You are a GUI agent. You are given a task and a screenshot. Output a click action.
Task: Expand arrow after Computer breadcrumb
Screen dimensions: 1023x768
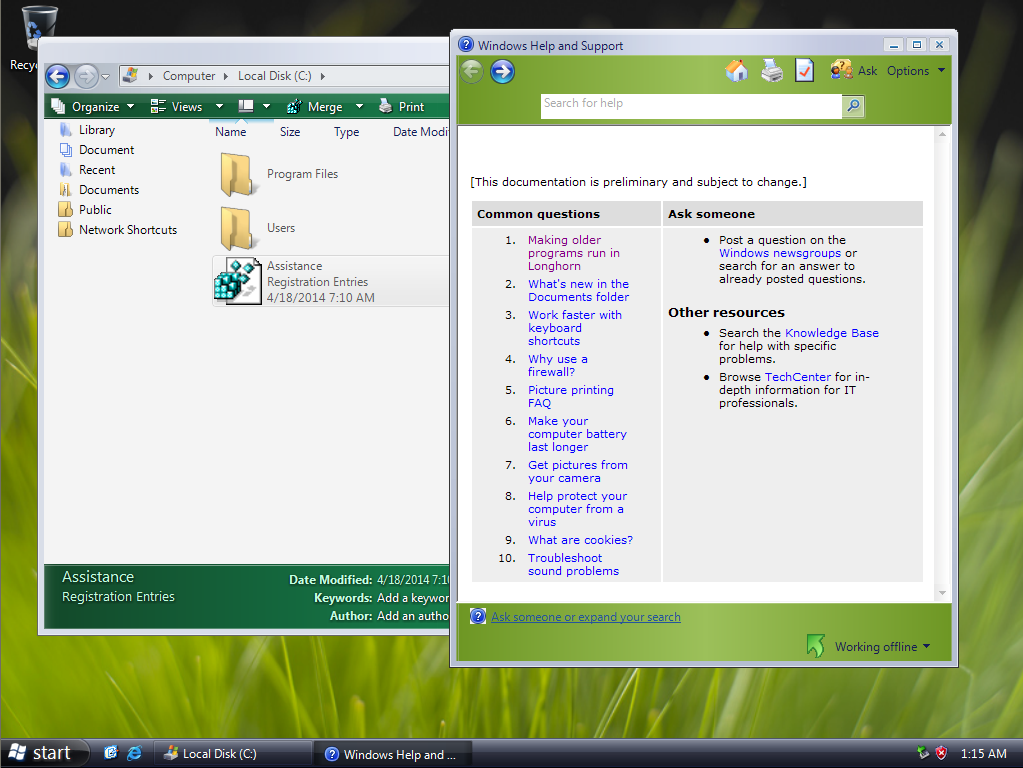coord(226,76)
